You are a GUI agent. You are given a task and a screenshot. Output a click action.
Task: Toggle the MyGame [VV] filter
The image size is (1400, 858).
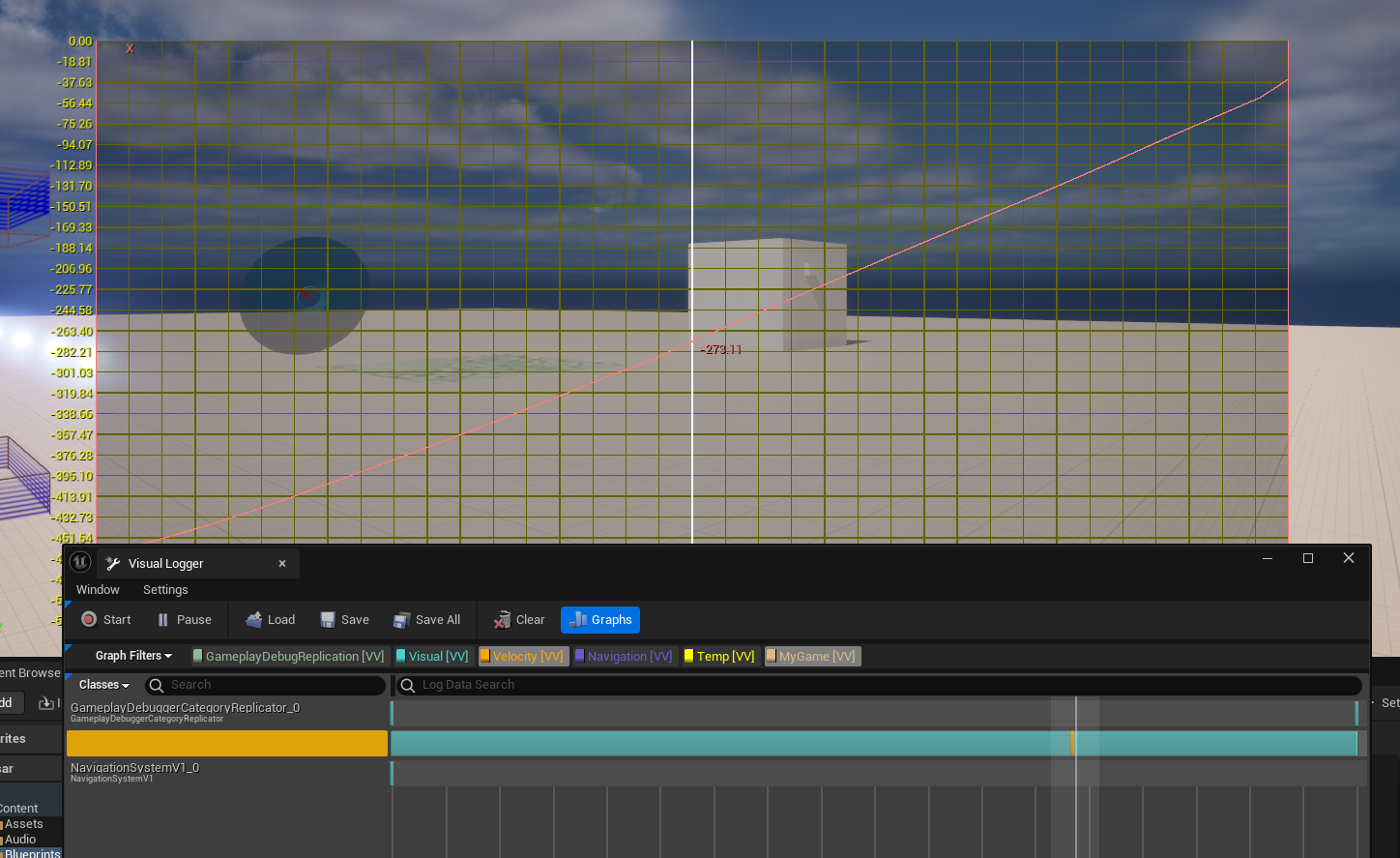click(x=812, y=656)
